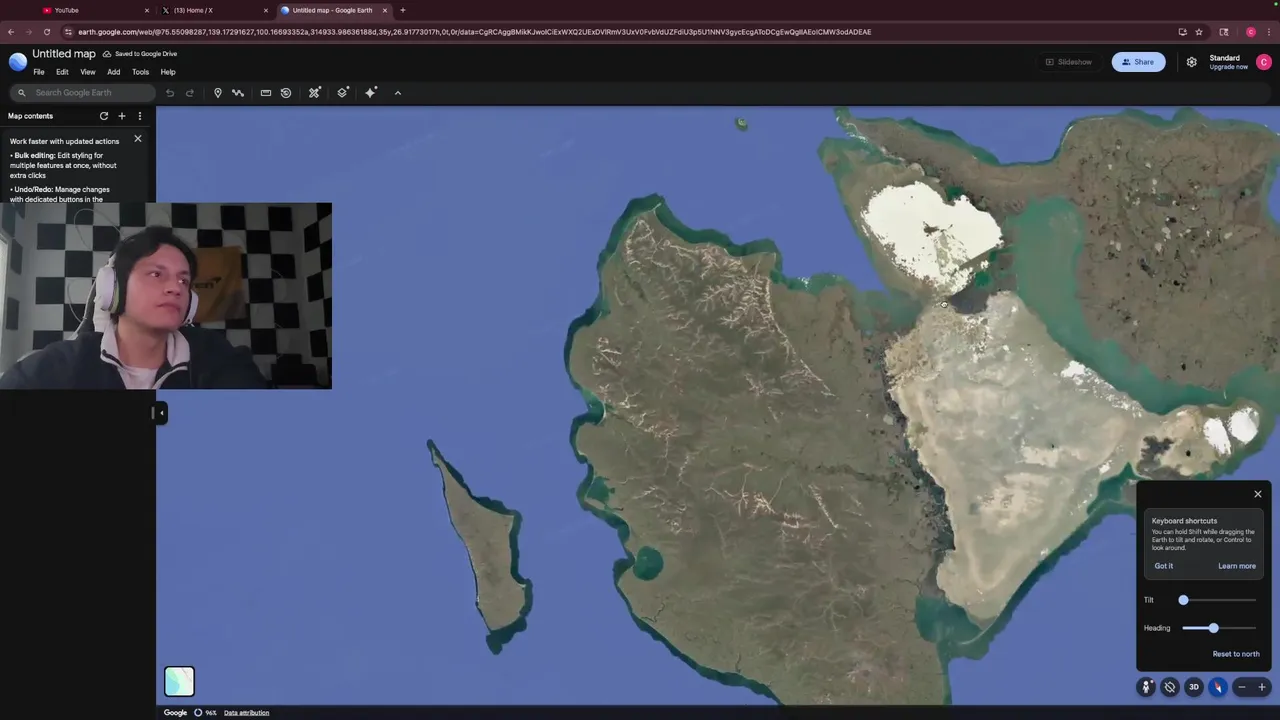Open the Data attribution link
This screenshot has width=1280, height=720.
tap(246, 713)
